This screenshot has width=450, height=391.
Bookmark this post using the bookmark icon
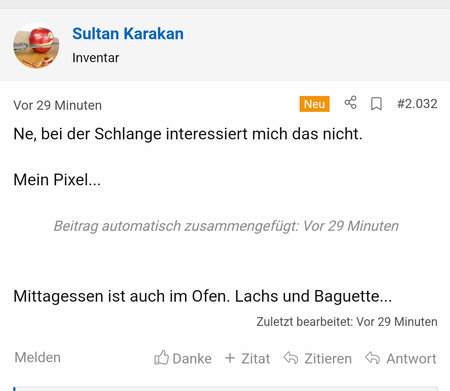pos(376,104)
